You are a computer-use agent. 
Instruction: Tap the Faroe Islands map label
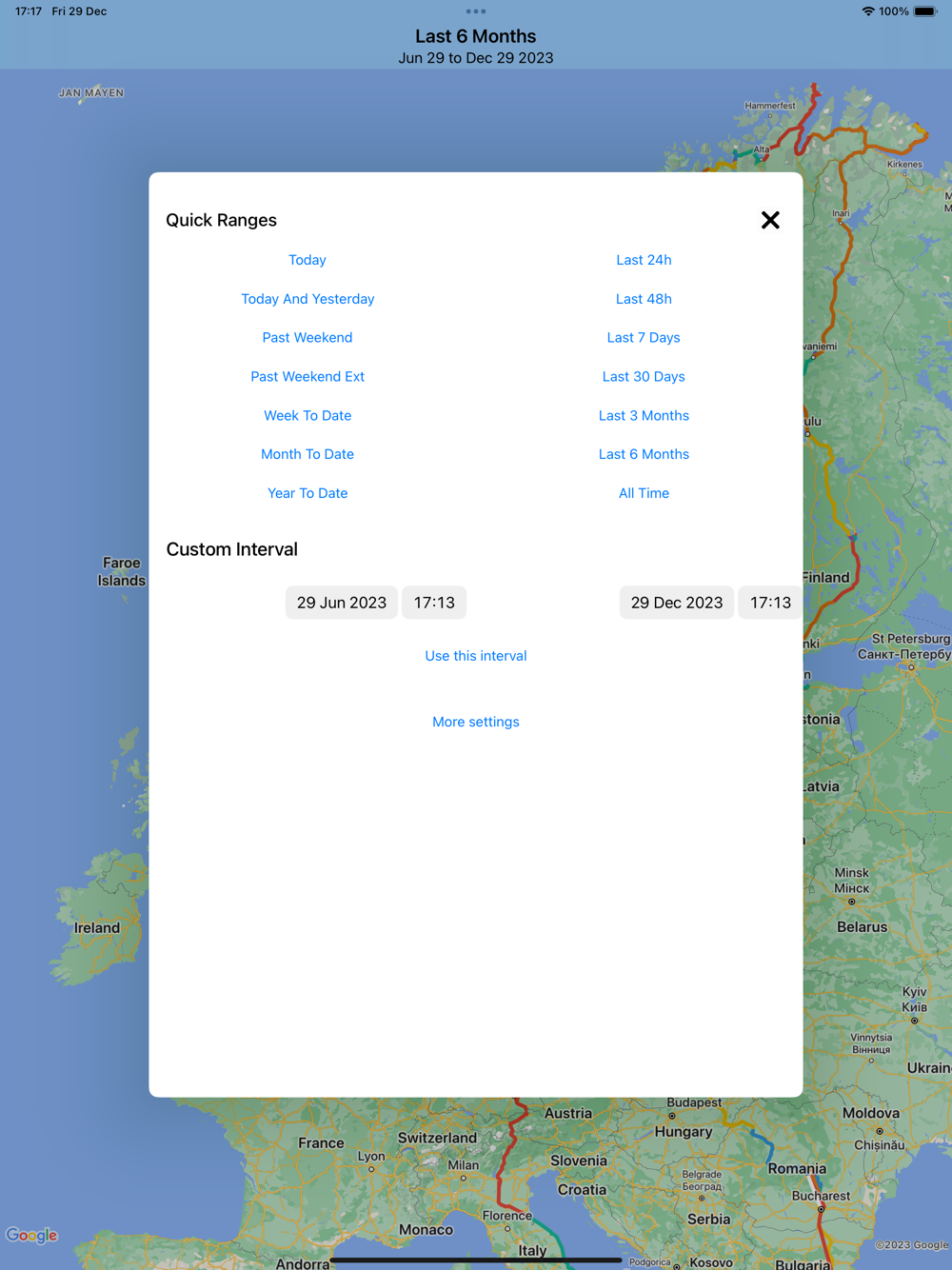(x=122, y=572)
